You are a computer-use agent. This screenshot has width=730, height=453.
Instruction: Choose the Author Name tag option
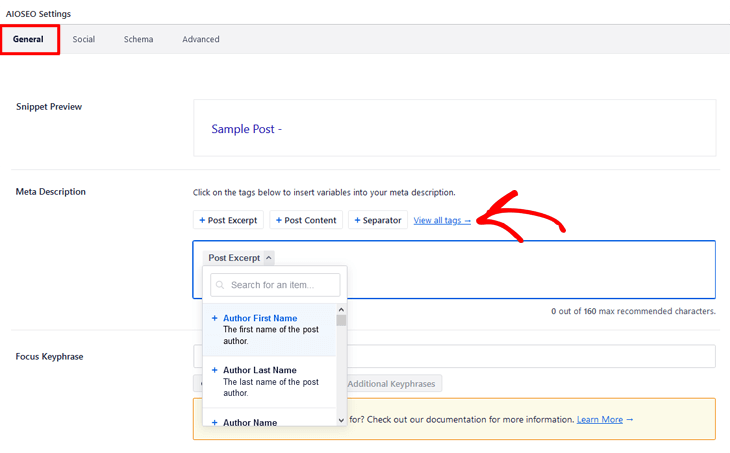[x=270, y=420]
